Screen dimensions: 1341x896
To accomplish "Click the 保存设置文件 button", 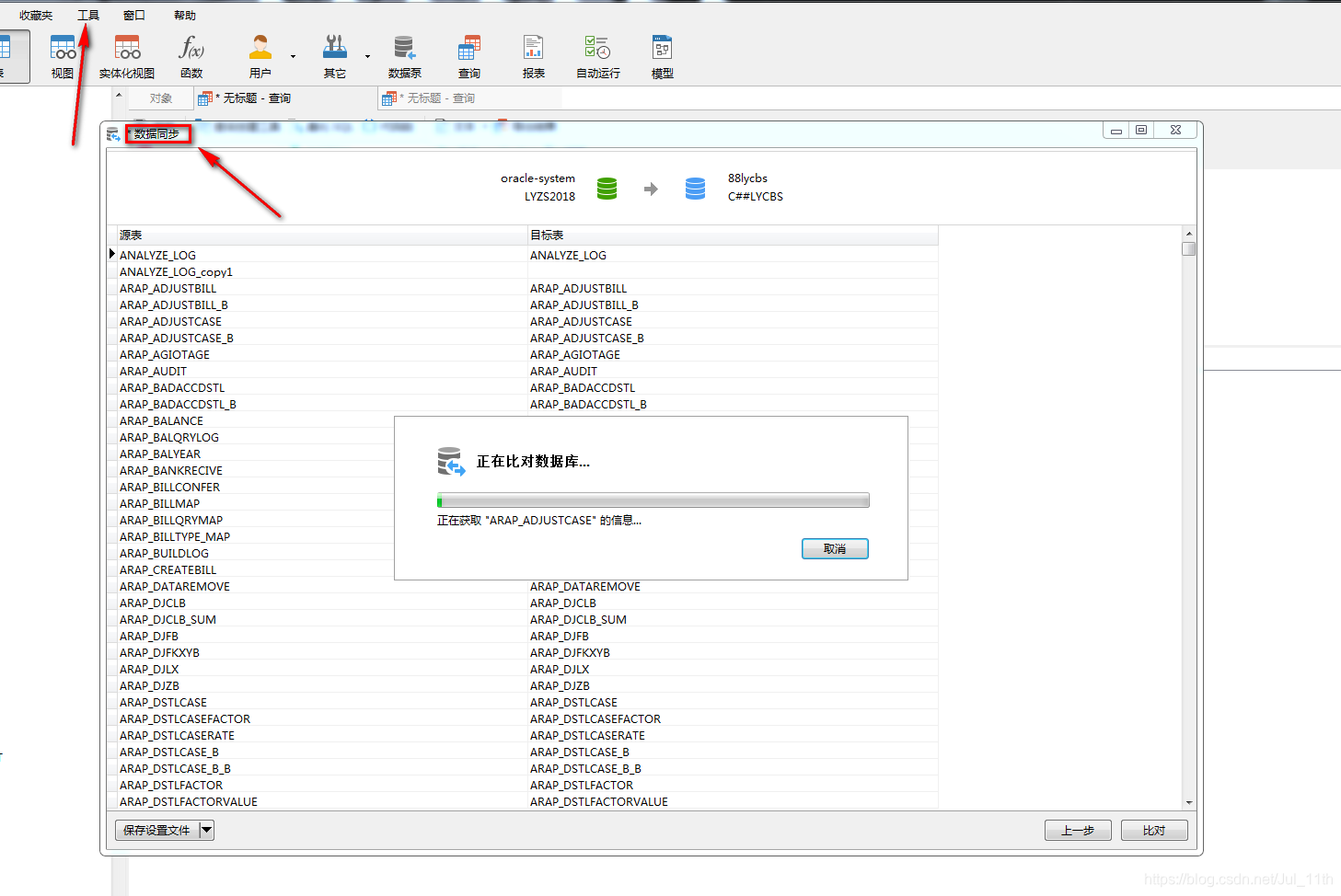I will pos(157,831).
